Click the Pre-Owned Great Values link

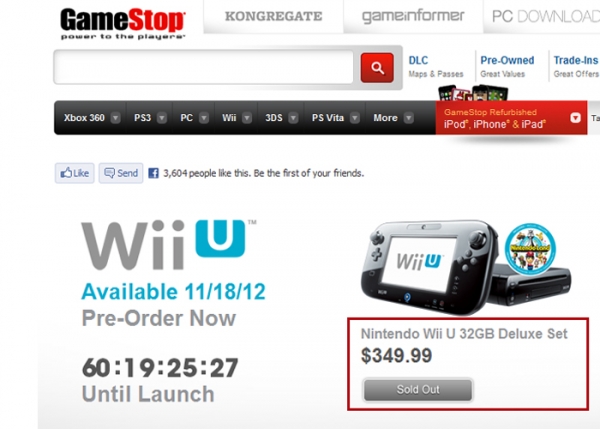point(507,67)
